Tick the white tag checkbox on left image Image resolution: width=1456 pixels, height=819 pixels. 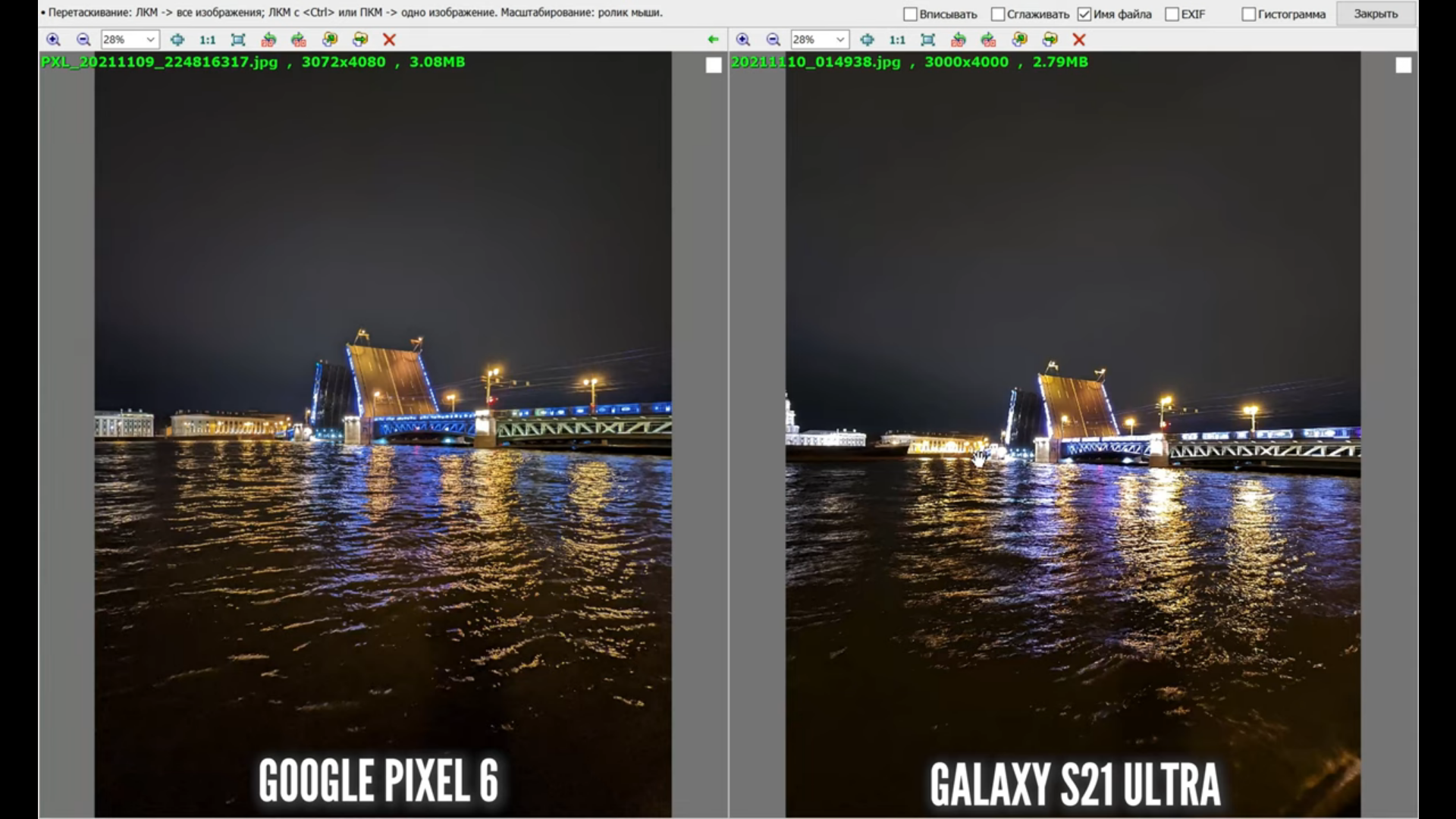point(714,65)
